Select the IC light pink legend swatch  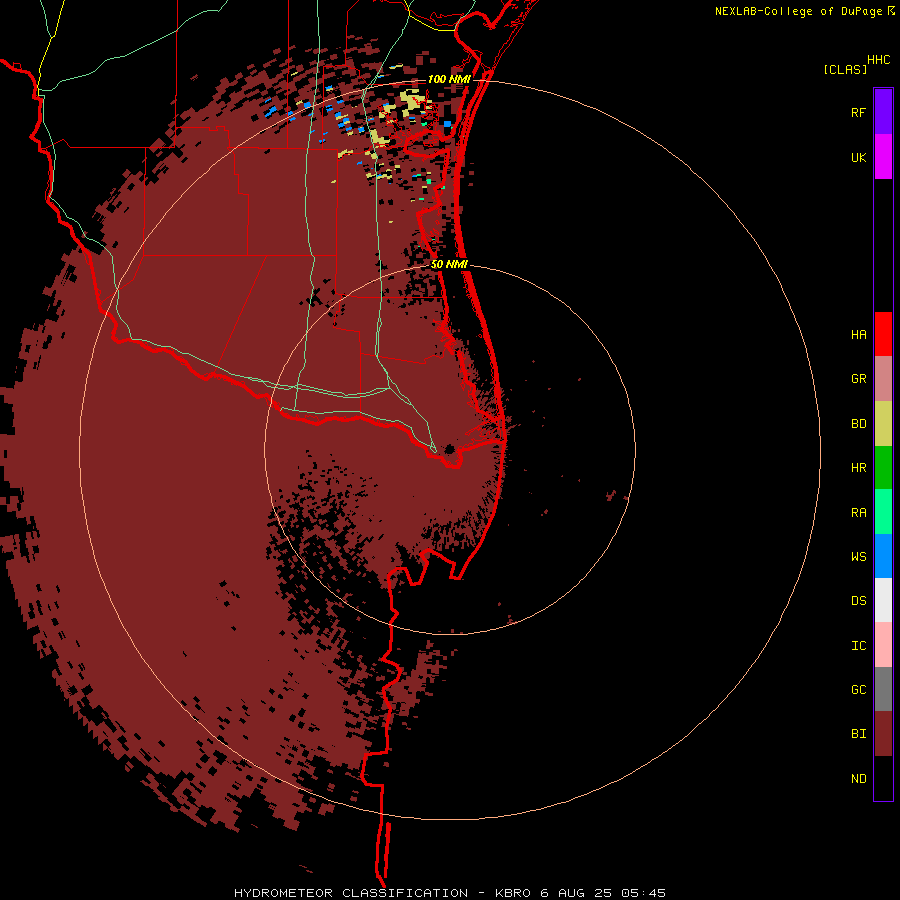coord(883,645)
